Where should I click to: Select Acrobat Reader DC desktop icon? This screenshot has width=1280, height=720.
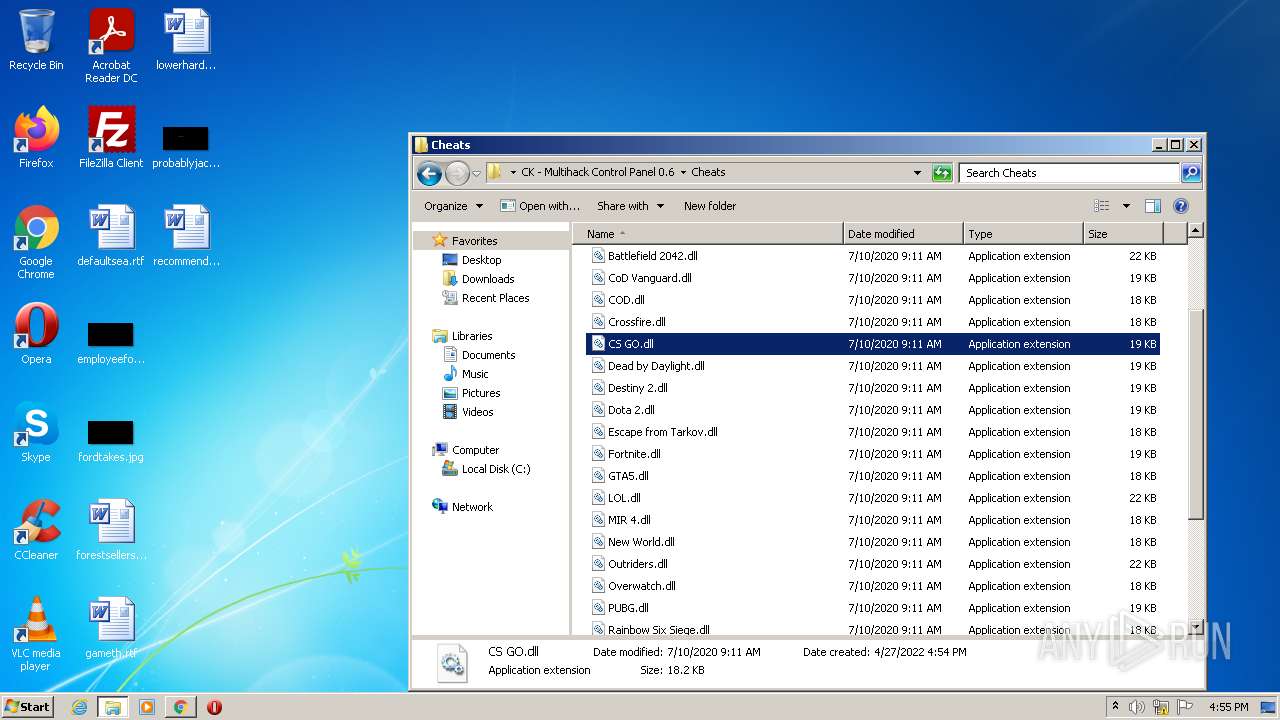click(x=111, y=46)
